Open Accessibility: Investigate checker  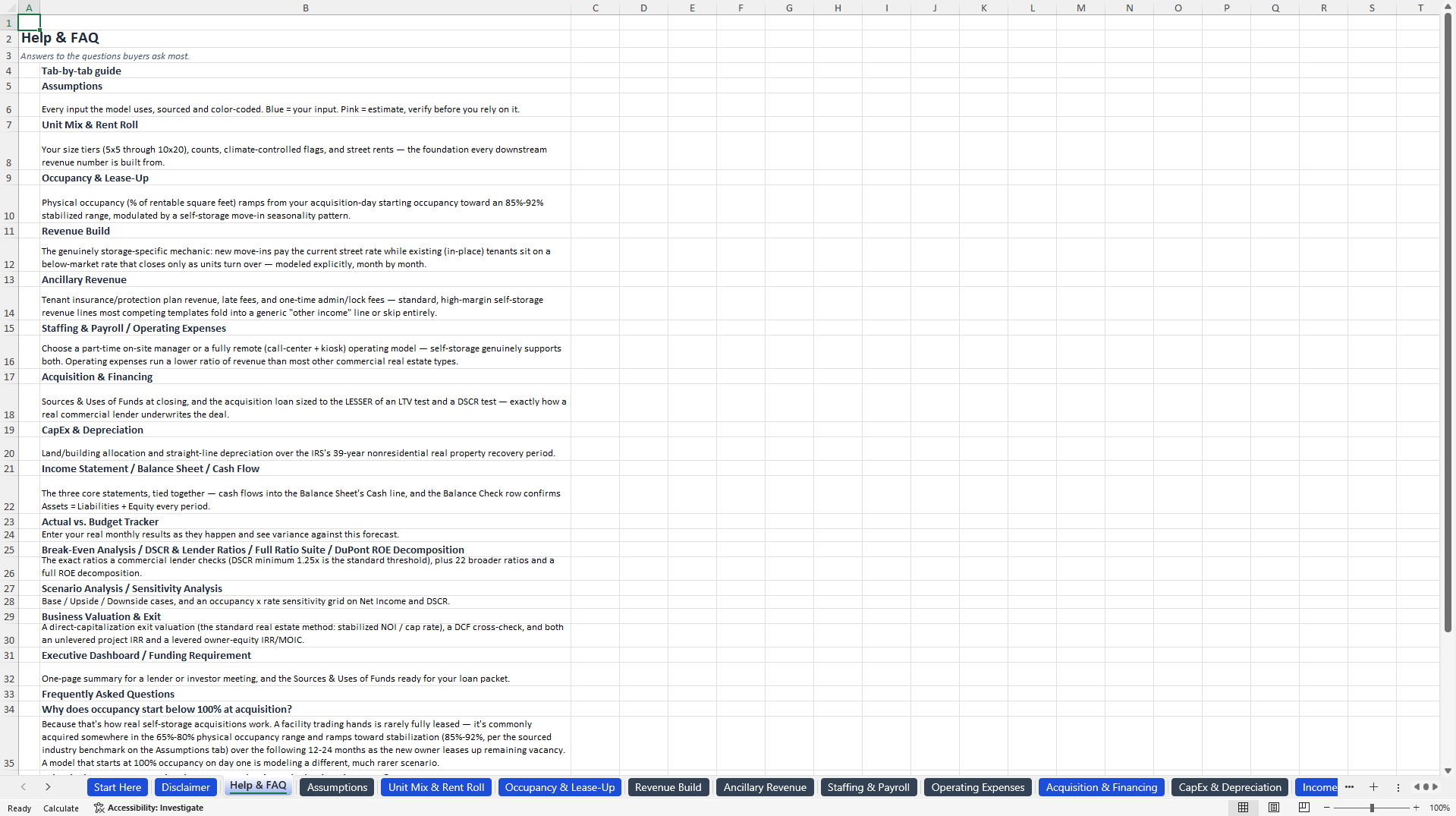point(149,808)
